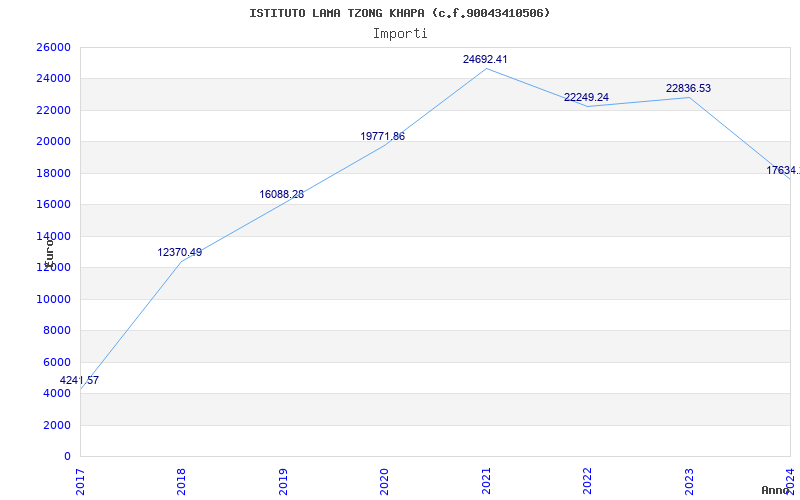
Task: Select the 24692.41 data label
Action: click(x=485, y=59)
